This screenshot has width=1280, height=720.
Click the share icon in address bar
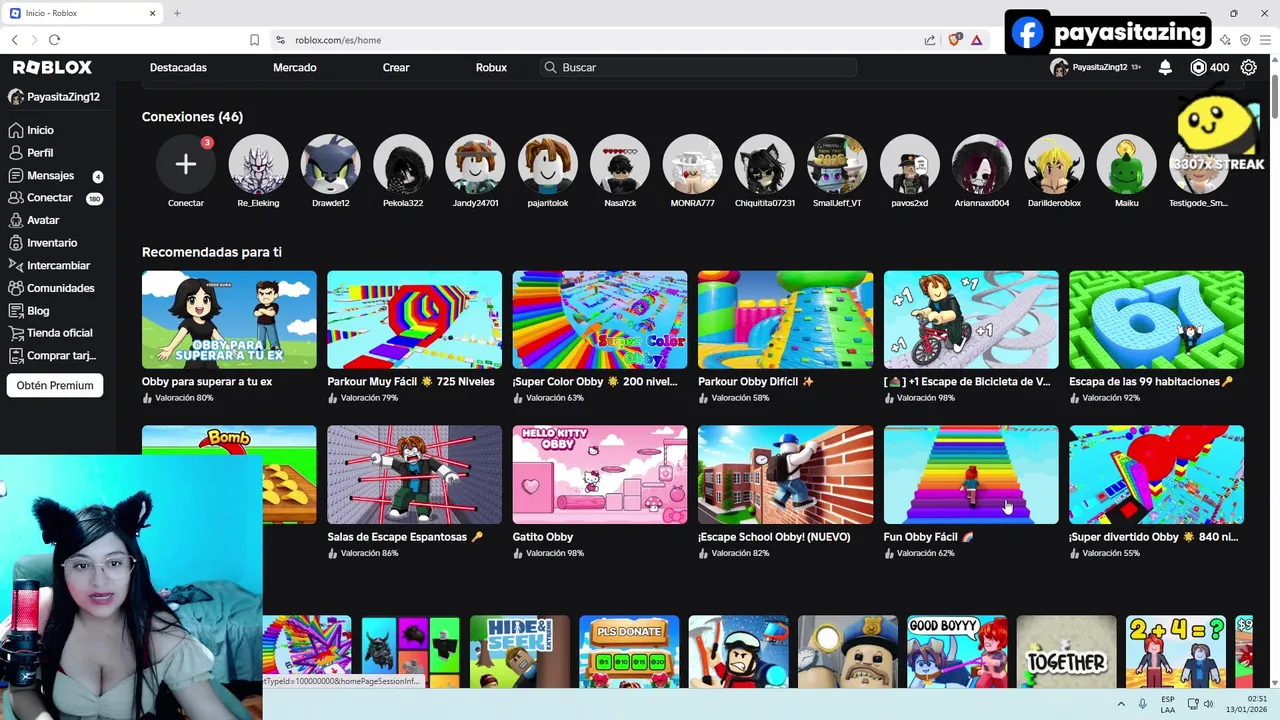tap(930, 40)
